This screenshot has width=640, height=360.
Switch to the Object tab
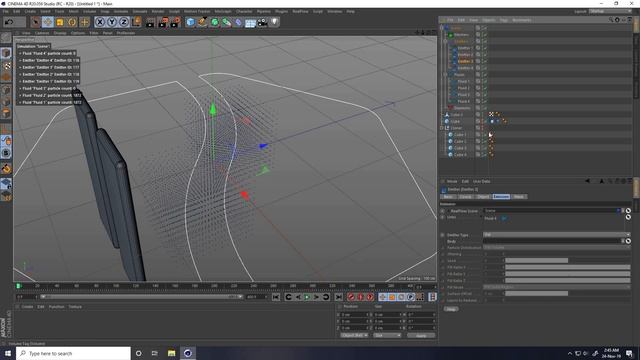tap(483, 196)
